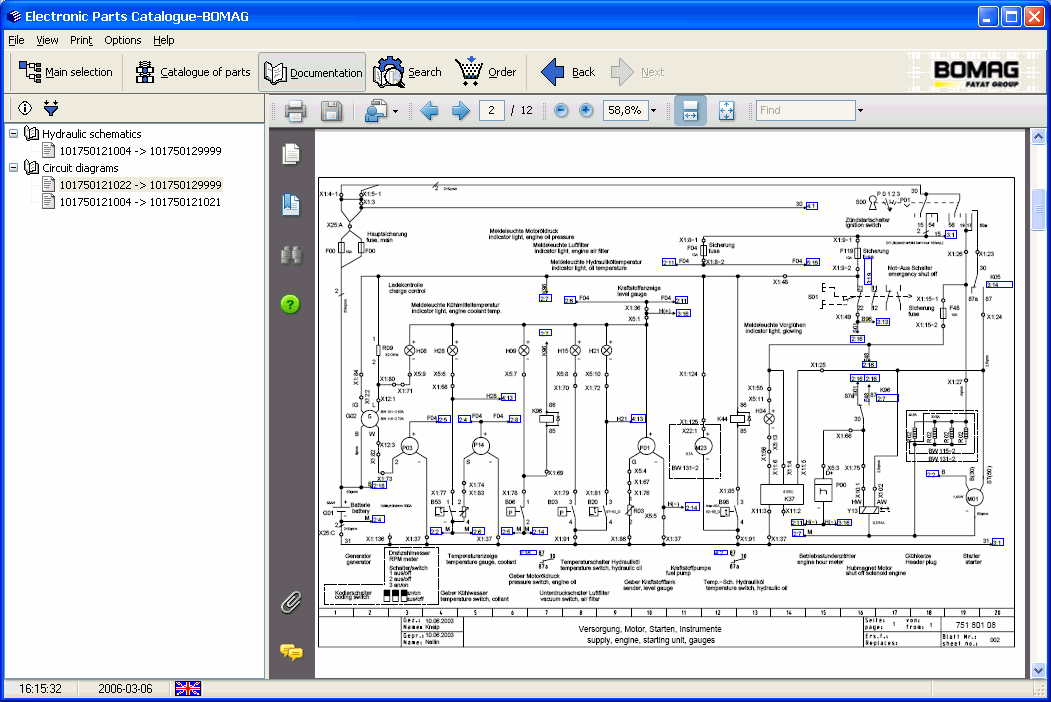The height and width of the screenshot is (702, 1051).
Task: Open the Pages panel in sidebar
Action: pyautogui.click(x=291, y=154)
